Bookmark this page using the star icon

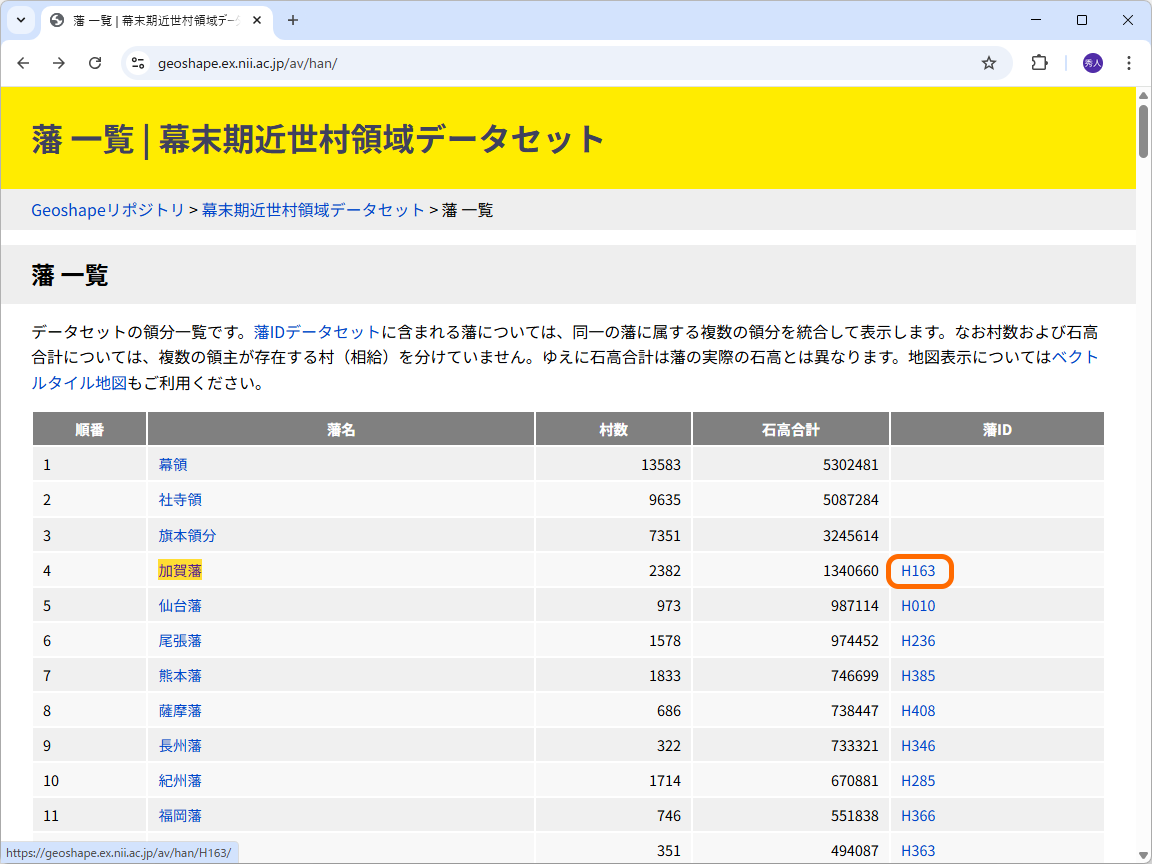(x=989, y=62)
